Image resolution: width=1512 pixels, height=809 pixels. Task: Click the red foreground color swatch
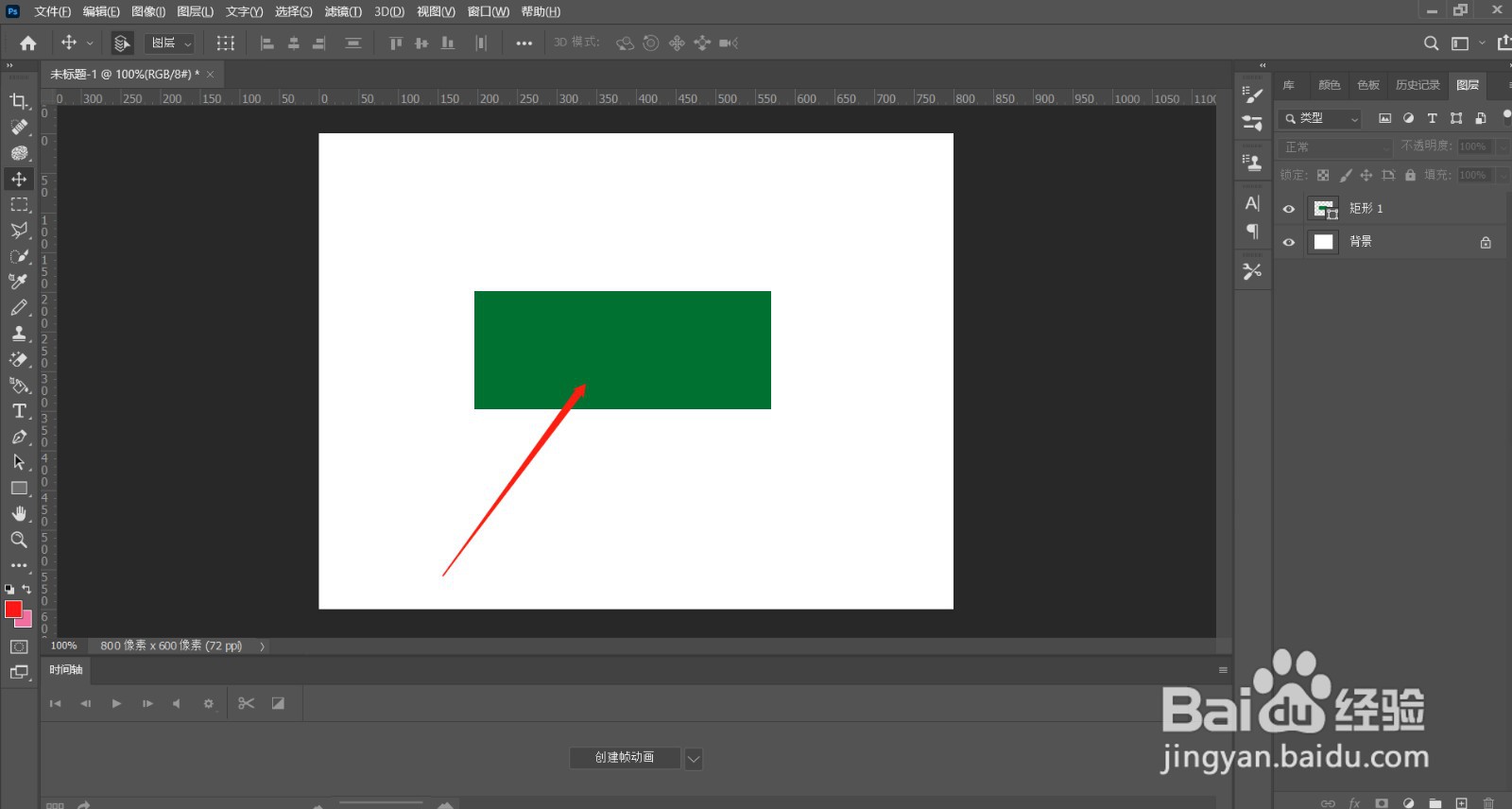click(x=13, y=610)
